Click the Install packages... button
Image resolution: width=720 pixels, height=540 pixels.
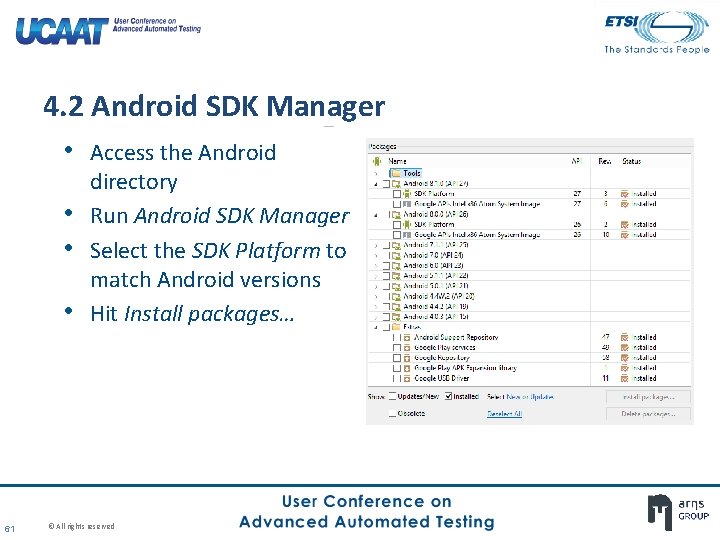point(648,397)
